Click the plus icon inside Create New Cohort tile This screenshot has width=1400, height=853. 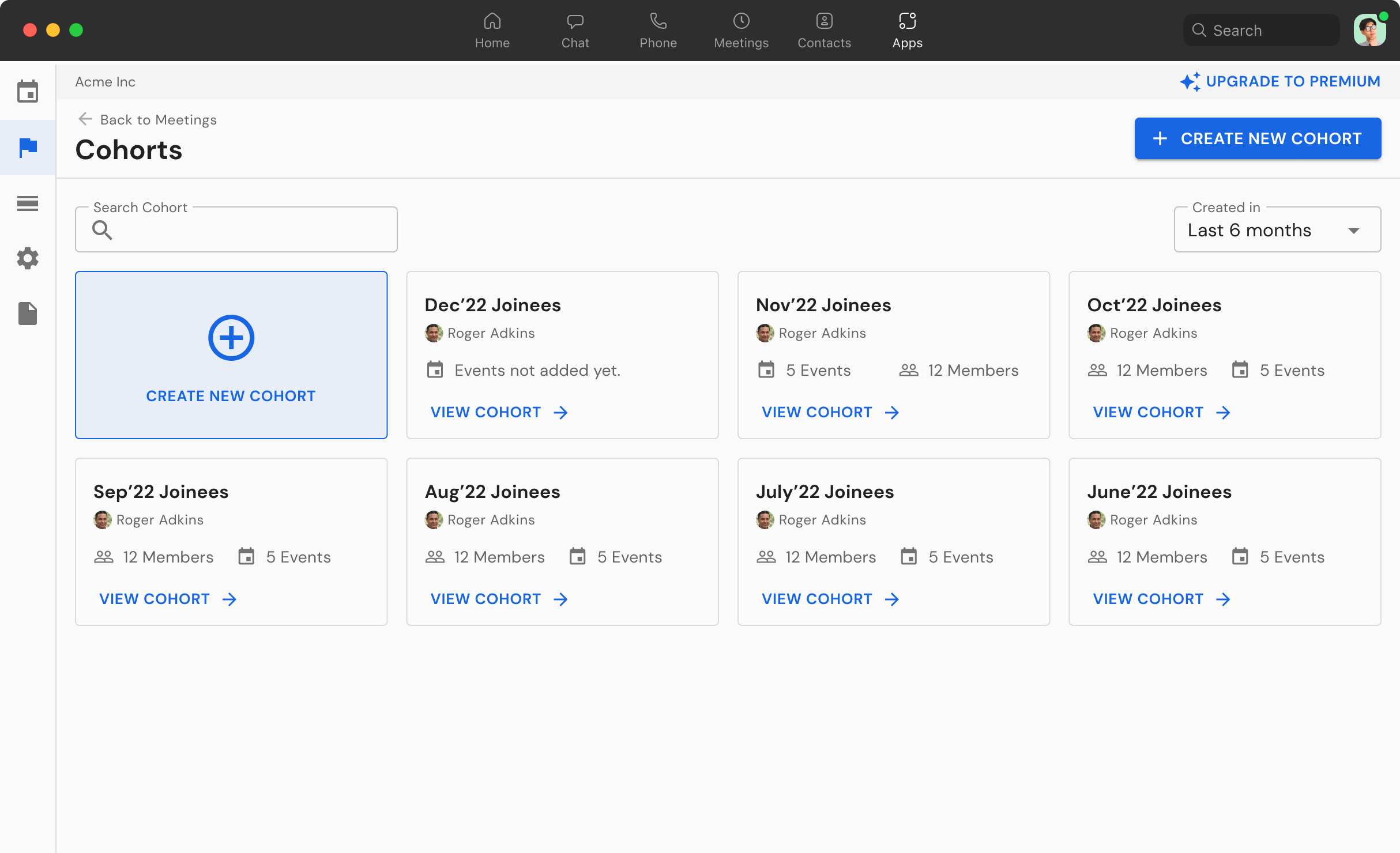[x=231, y=337]
